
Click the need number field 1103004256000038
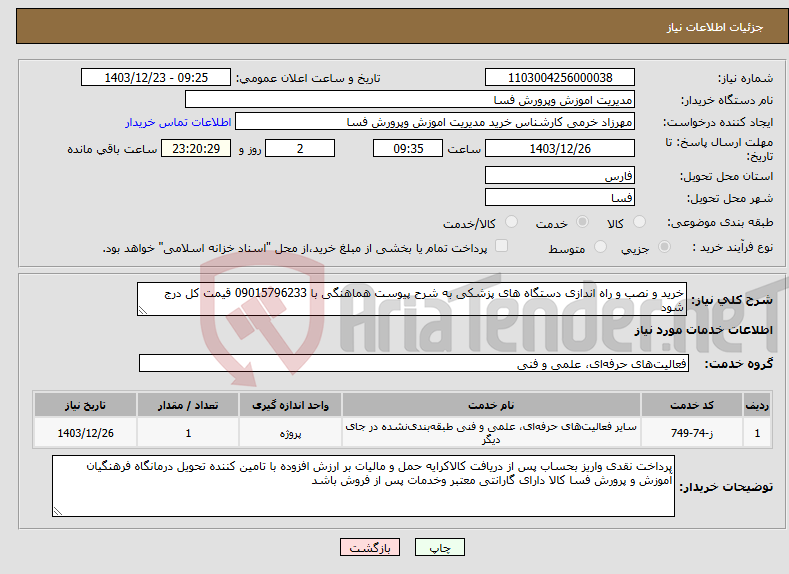tap(560, 77)
